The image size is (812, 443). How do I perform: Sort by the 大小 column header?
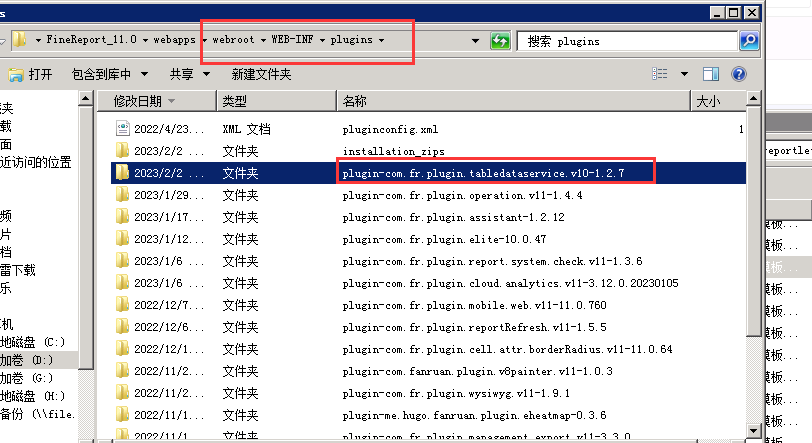tap(719, 101)
